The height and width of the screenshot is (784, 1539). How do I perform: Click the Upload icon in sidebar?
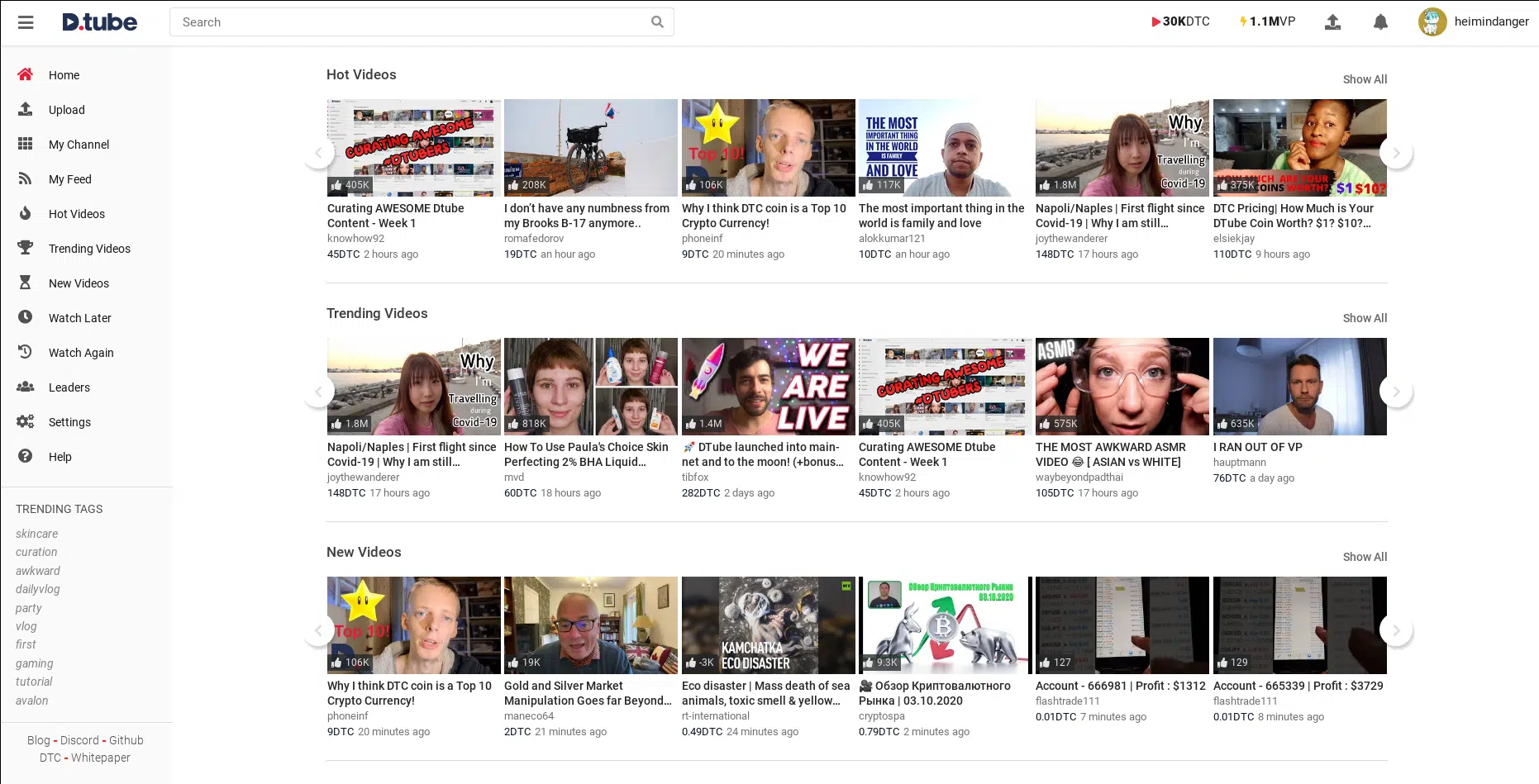pyautogui.click(x=26, y=109)
